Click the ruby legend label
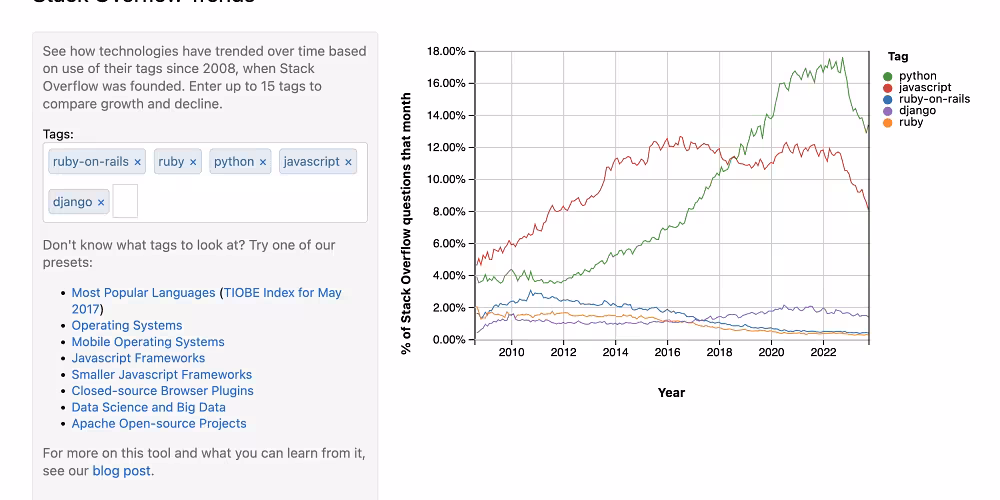The image size is (1000, 500). 911,122
